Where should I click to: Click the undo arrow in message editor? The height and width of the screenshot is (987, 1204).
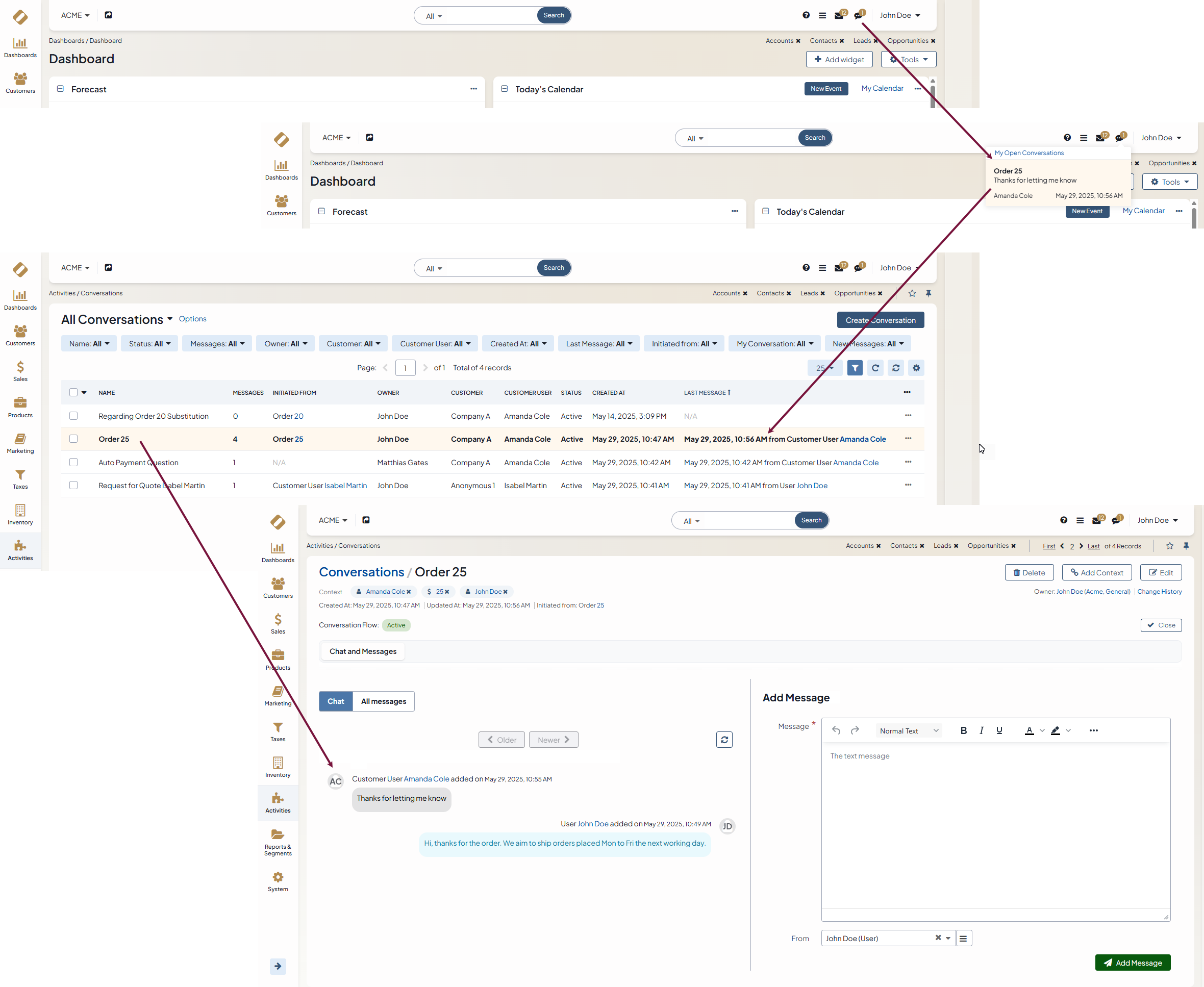(836, 730)
